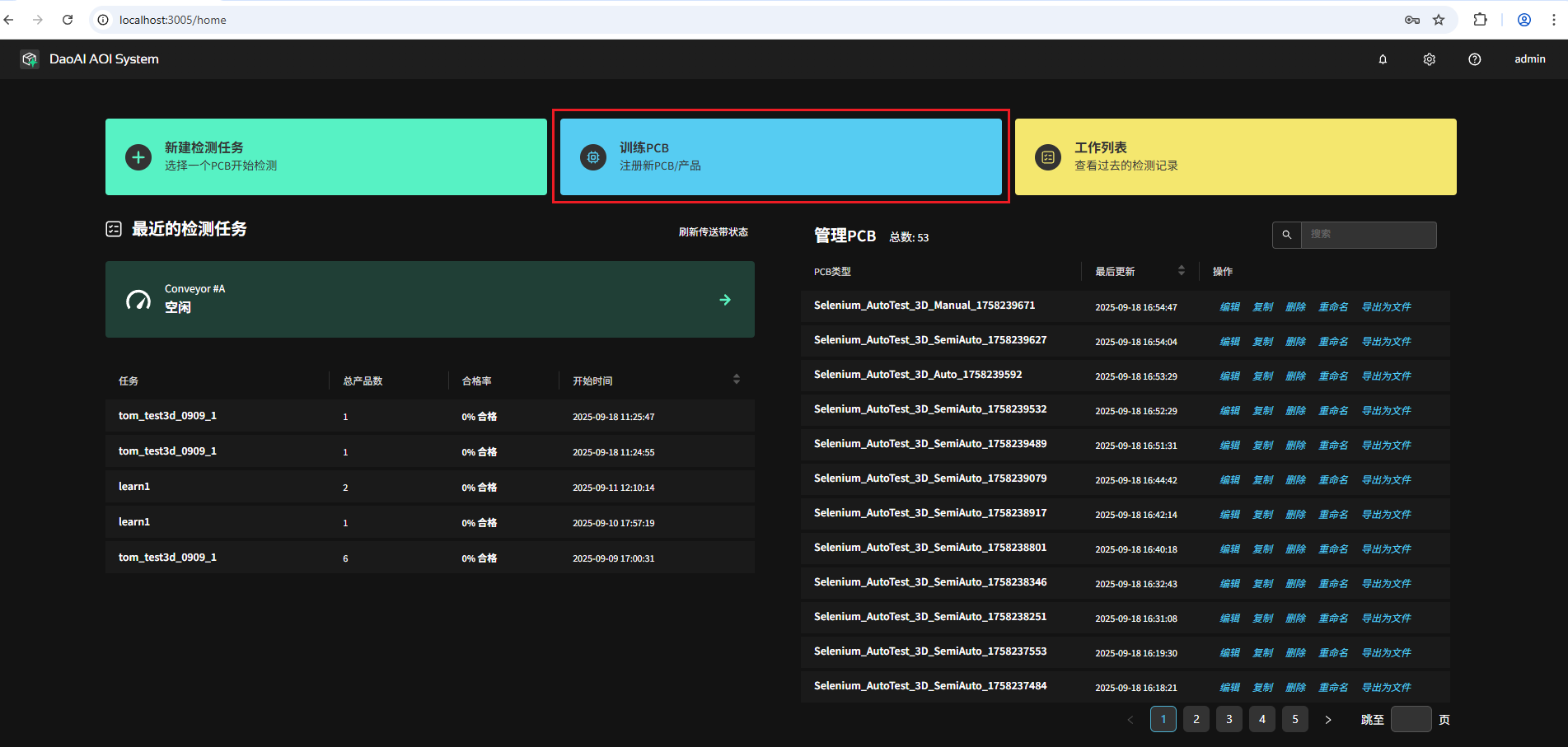Sort tasks by the 开始时间 column arrows
The width and height of the screenshot is (1568, 747).
(737, 380)
